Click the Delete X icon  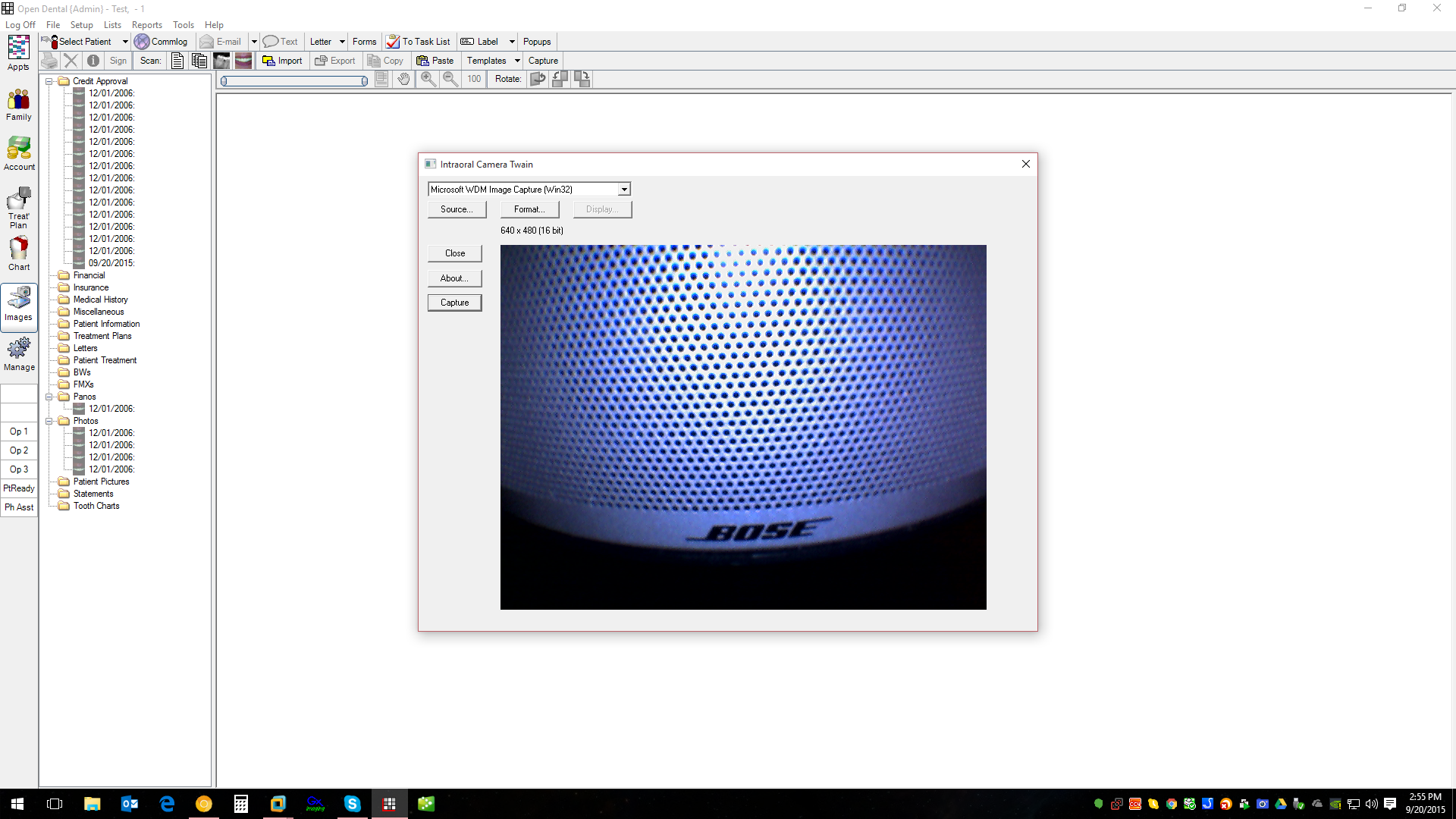click(x=71, y=61)
